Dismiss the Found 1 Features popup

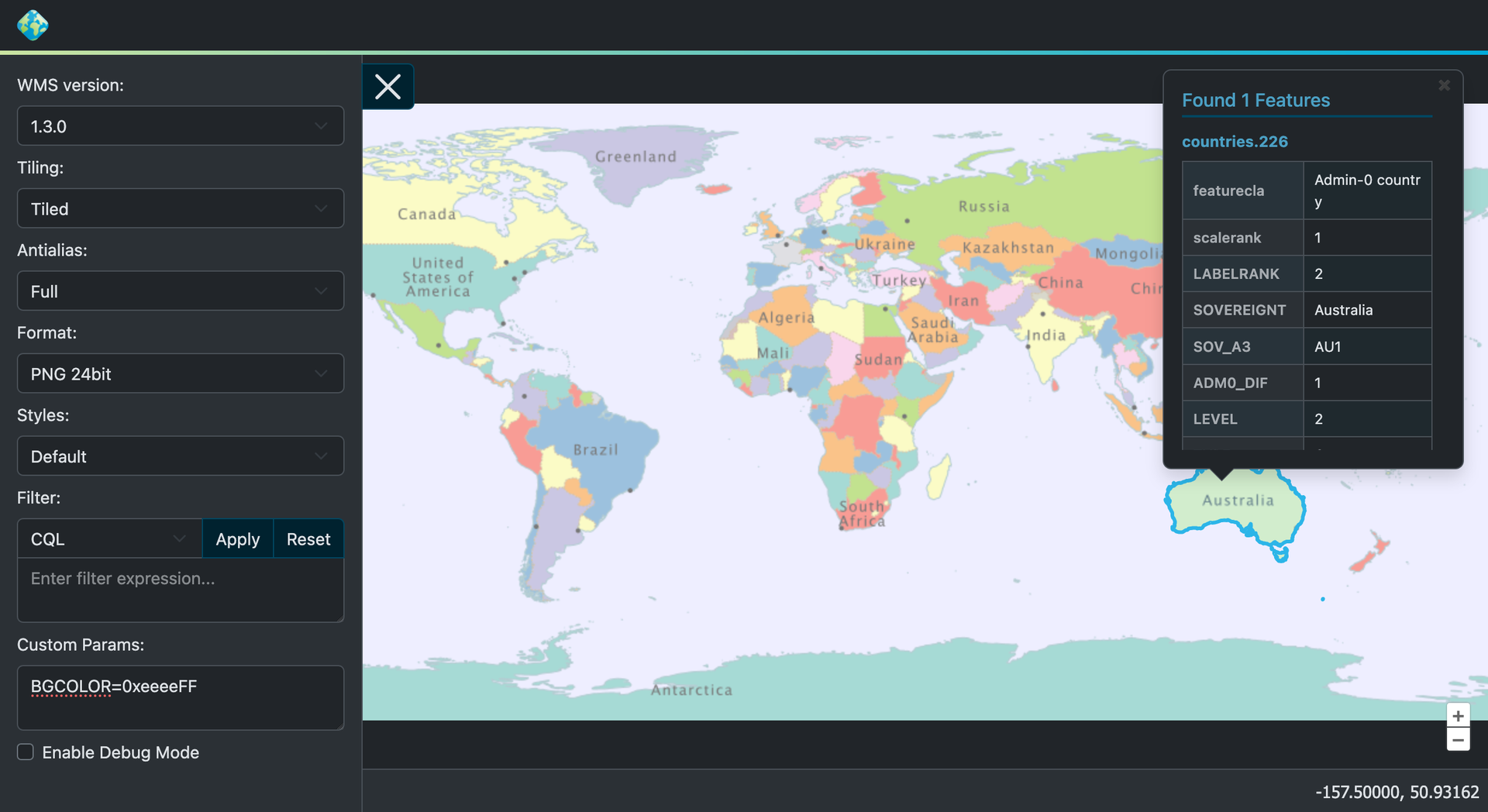[x=1444, y=85]
